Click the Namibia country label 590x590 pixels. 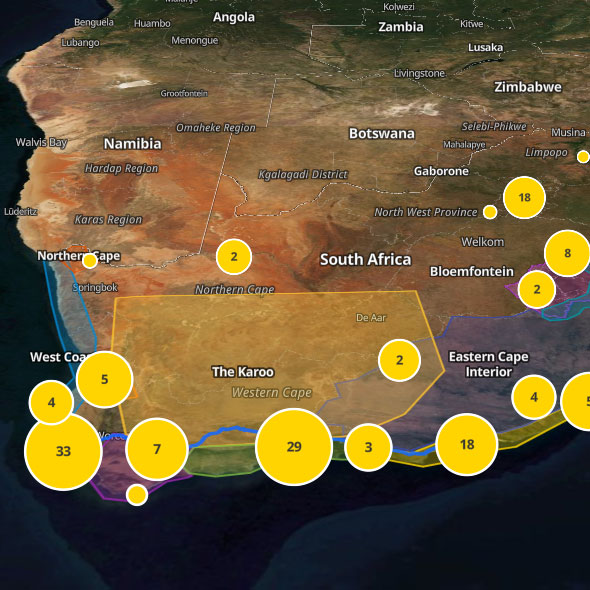pos(133,144)
